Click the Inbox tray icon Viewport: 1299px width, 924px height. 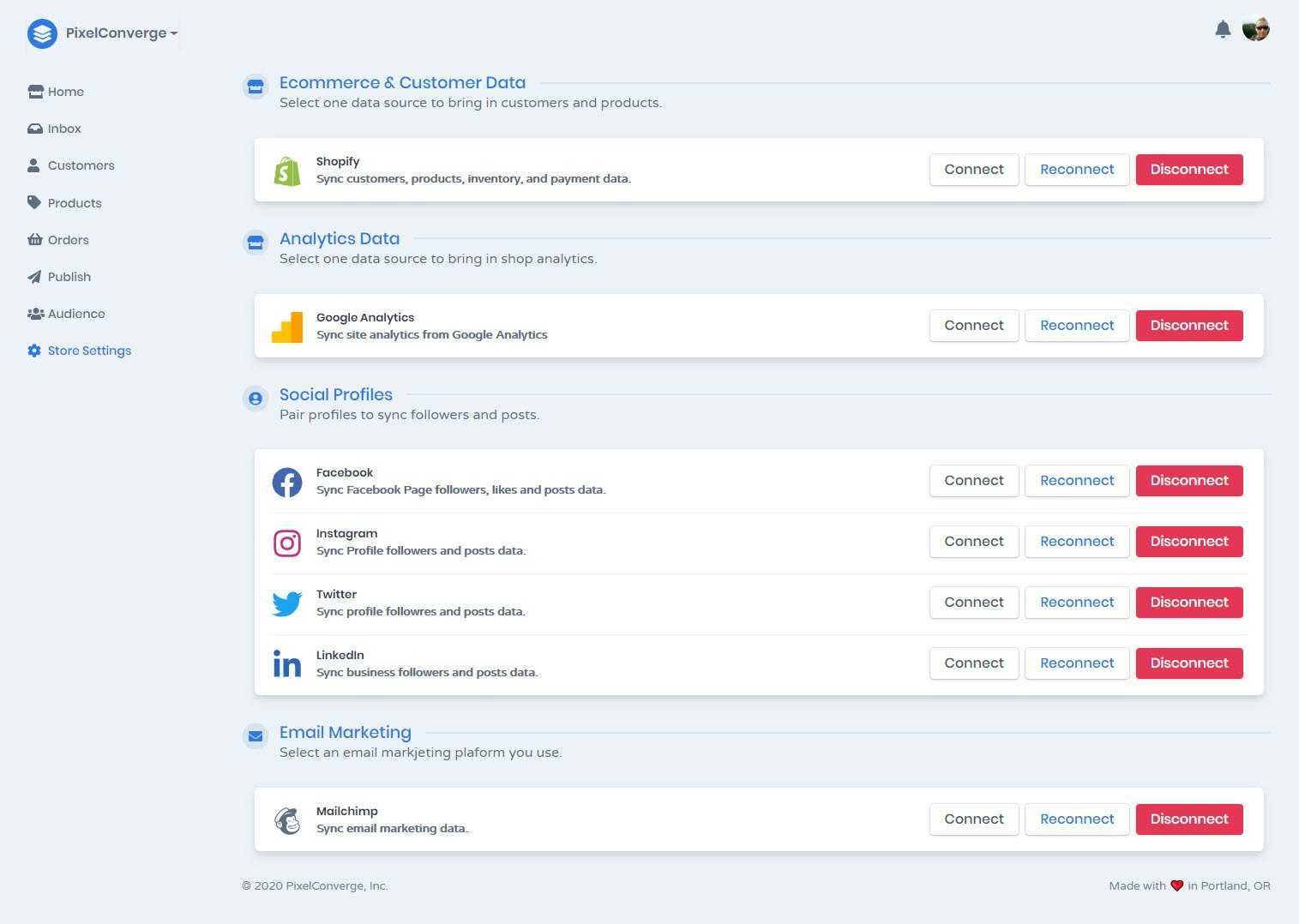coord(35,129)
